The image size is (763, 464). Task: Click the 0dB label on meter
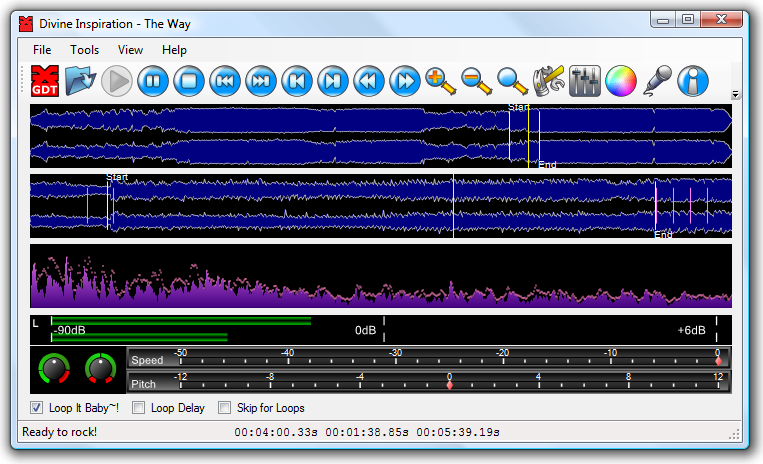[365, 330]
